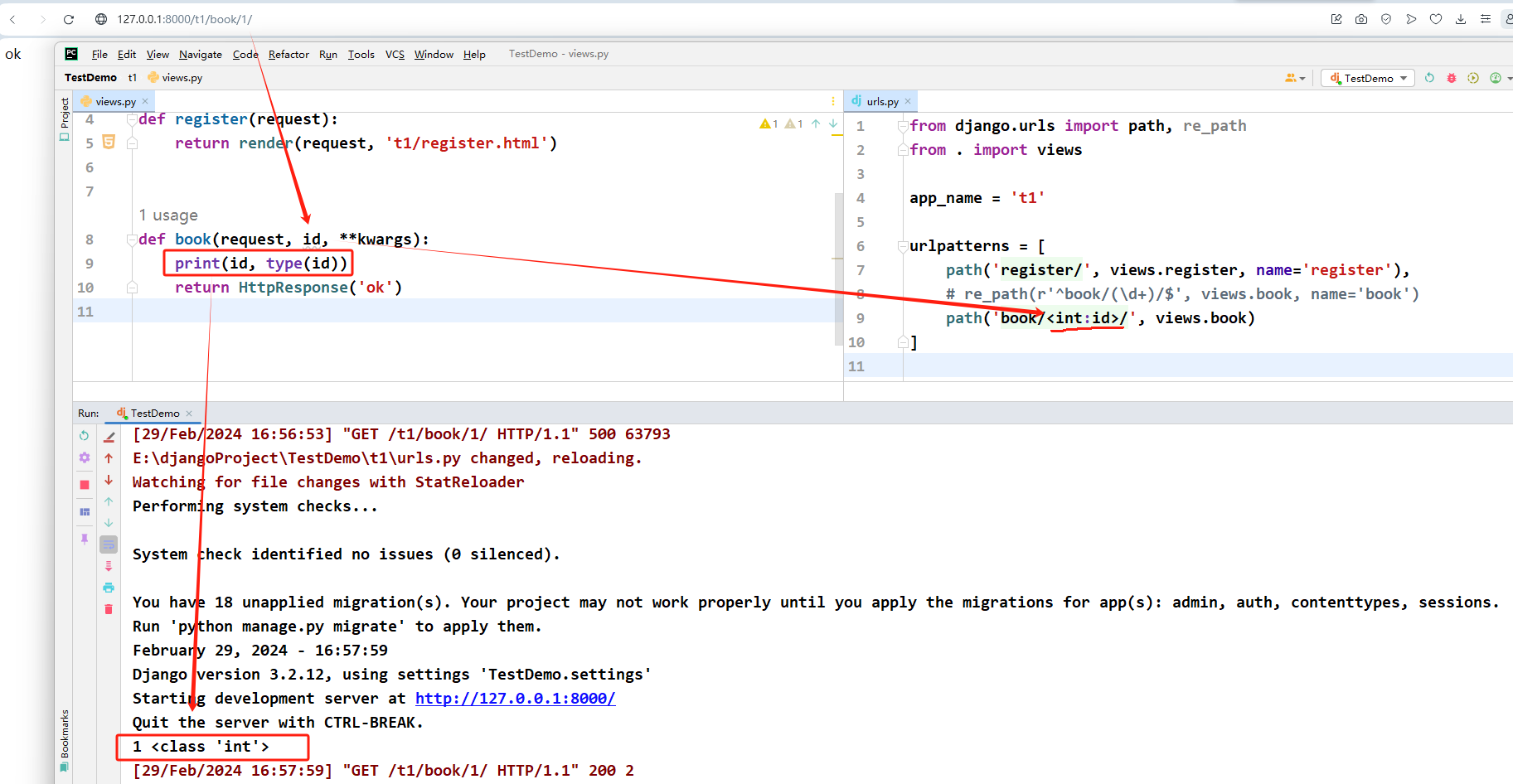Open the VCS menu

tap(395, 54)
